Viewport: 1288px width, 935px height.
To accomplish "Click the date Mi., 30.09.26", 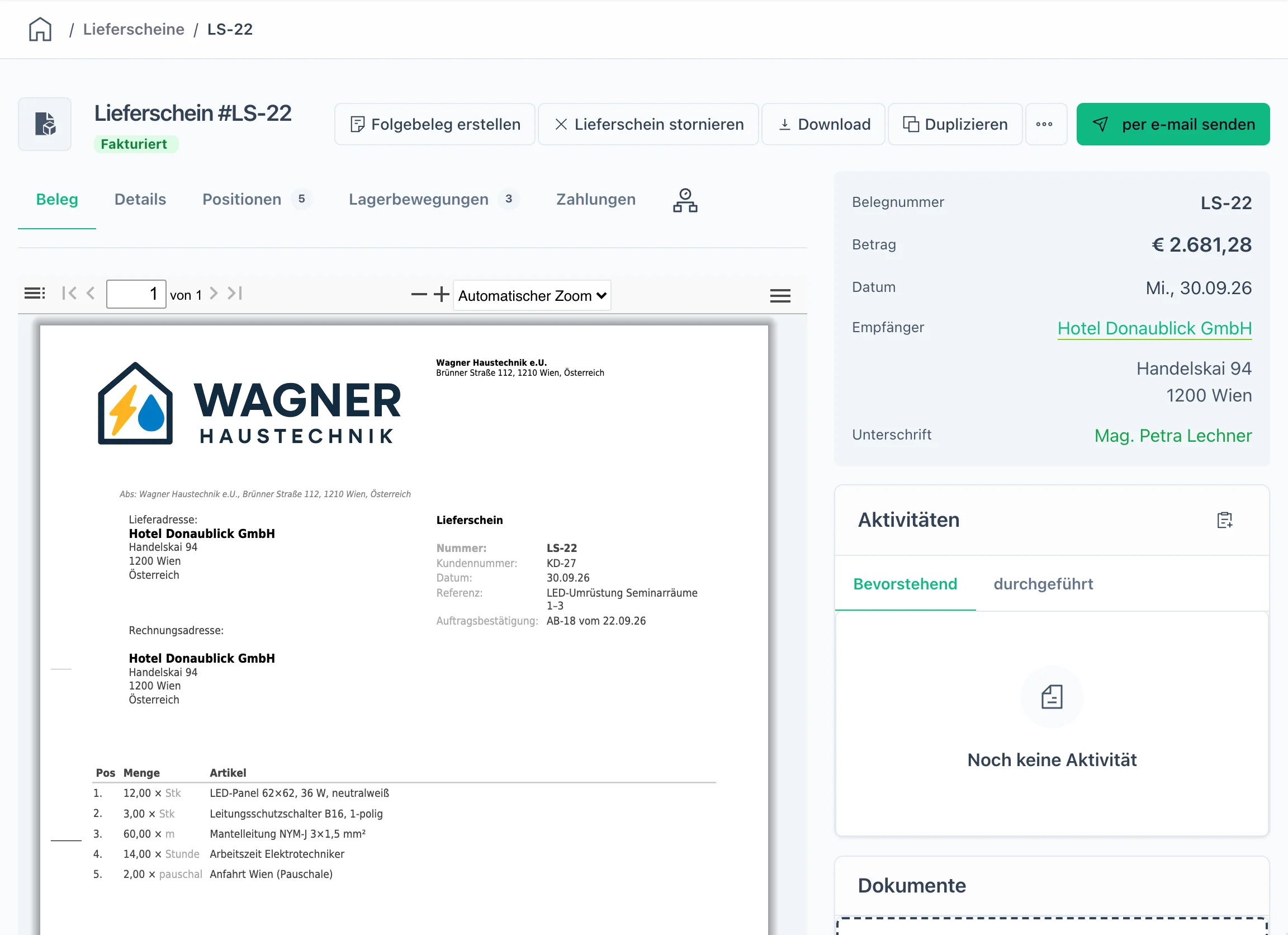I will pos(1198,288).
